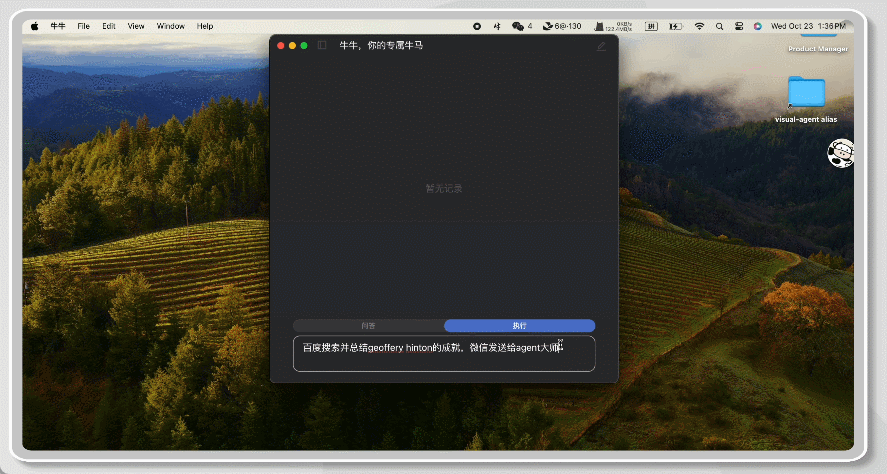Switch to the 问答 mode

point(368,326)
